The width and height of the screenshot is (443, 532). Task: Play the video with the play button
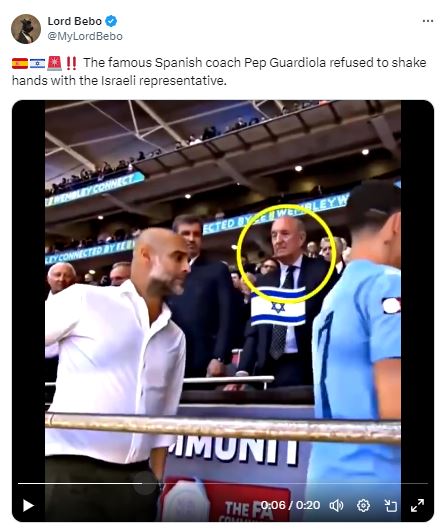pyautogui.click(x=28, y=506)
